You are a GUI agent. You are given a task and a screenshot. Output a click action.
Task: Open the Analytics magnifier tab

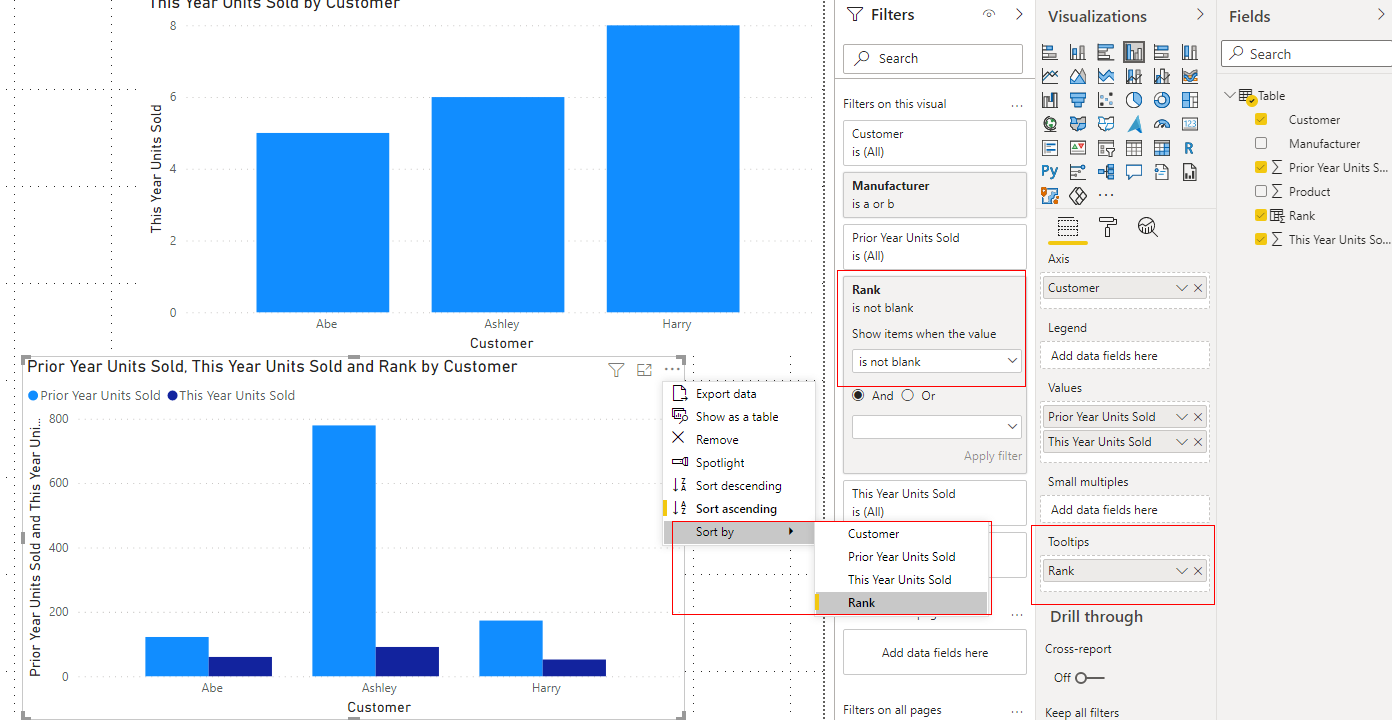(x=1147, y=227)
